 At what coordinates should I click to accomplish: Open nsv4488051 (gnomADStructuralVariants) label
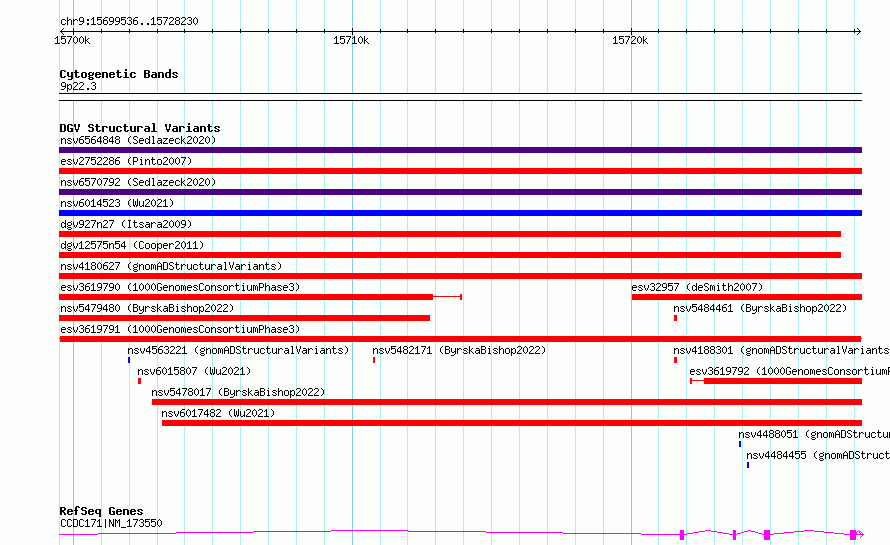point(814,434)
